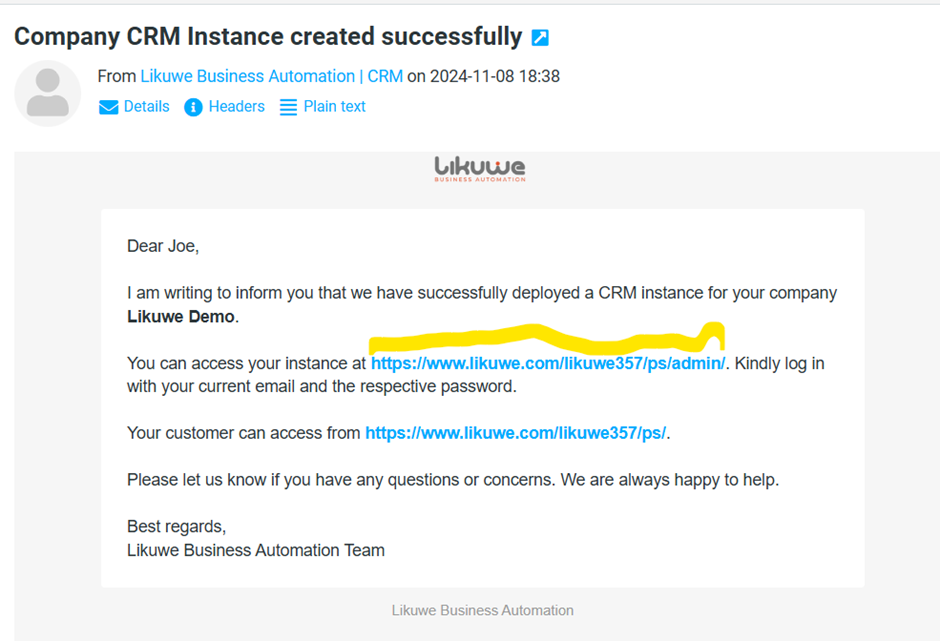Show the message Details
940x641 pixels.
[146, 107]
